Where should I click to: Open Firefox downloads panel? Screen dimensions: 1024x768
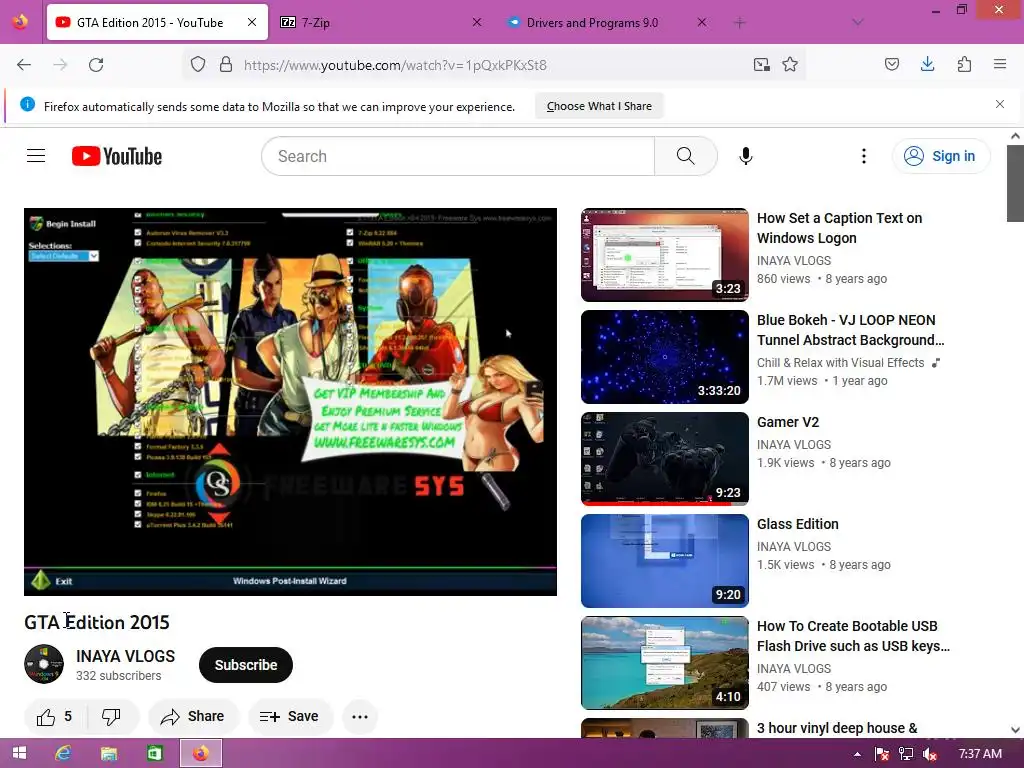[x=927, y=64]
